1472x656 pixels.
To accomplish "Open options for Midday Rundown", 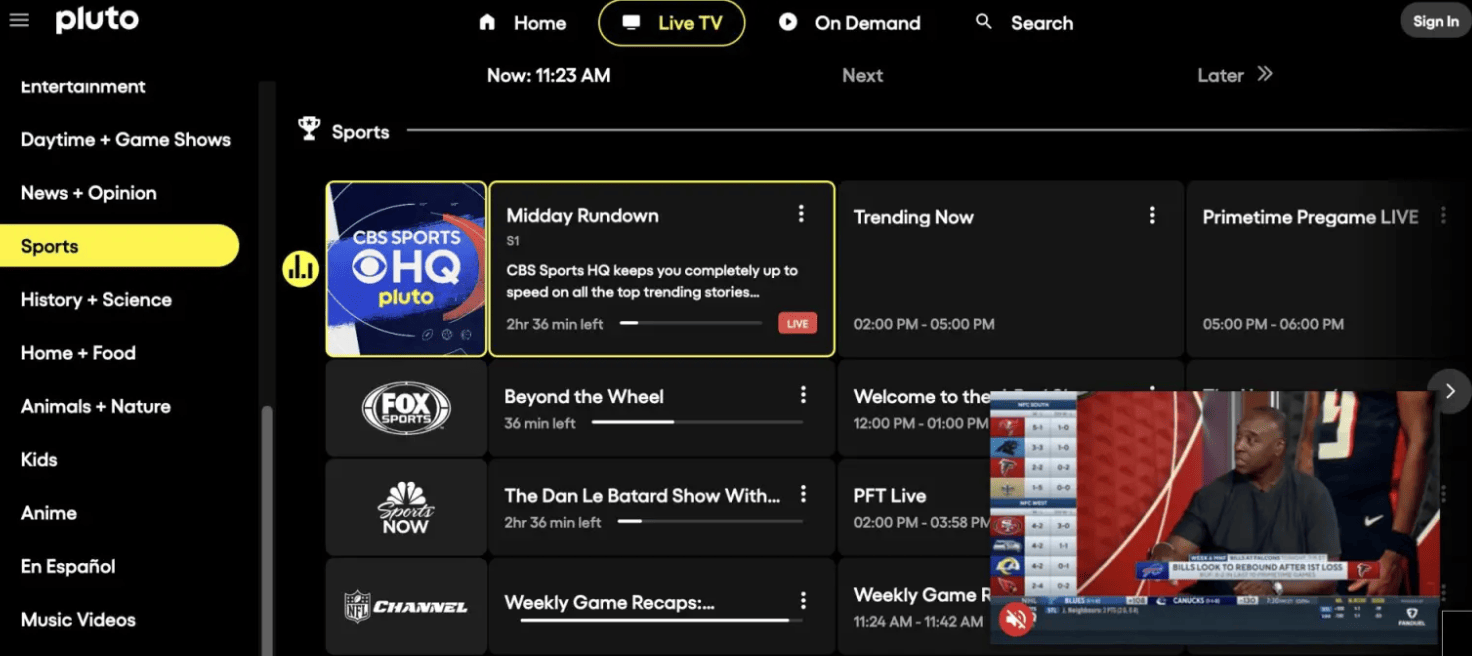I will point(800,214).
